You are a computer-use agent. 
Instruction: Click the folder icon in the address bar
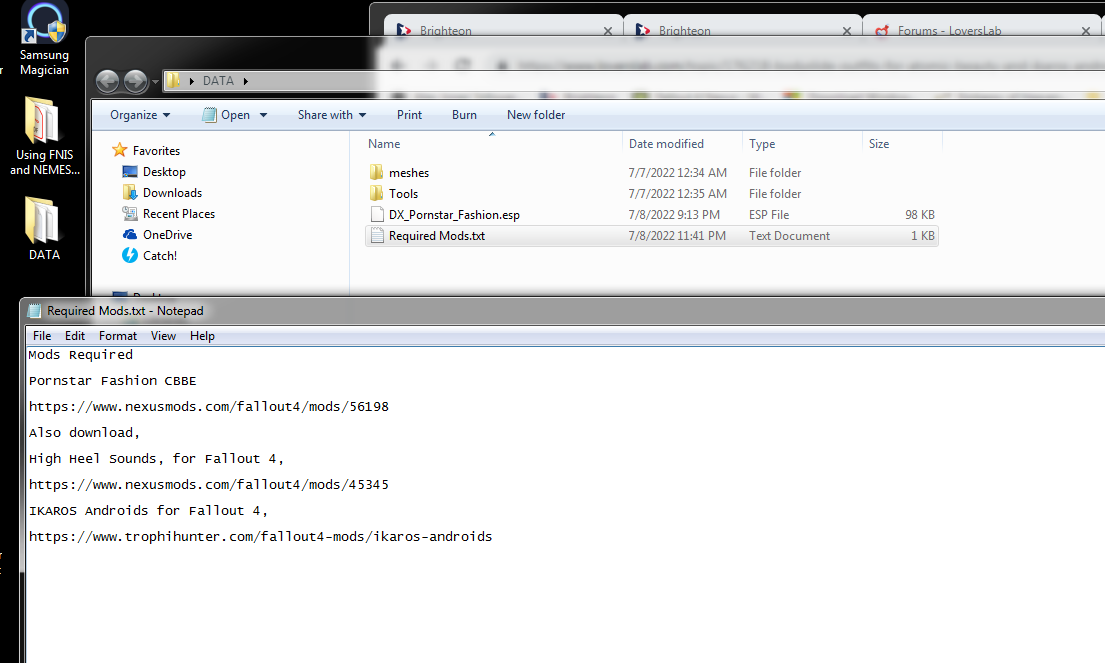[x=173, y=81]
